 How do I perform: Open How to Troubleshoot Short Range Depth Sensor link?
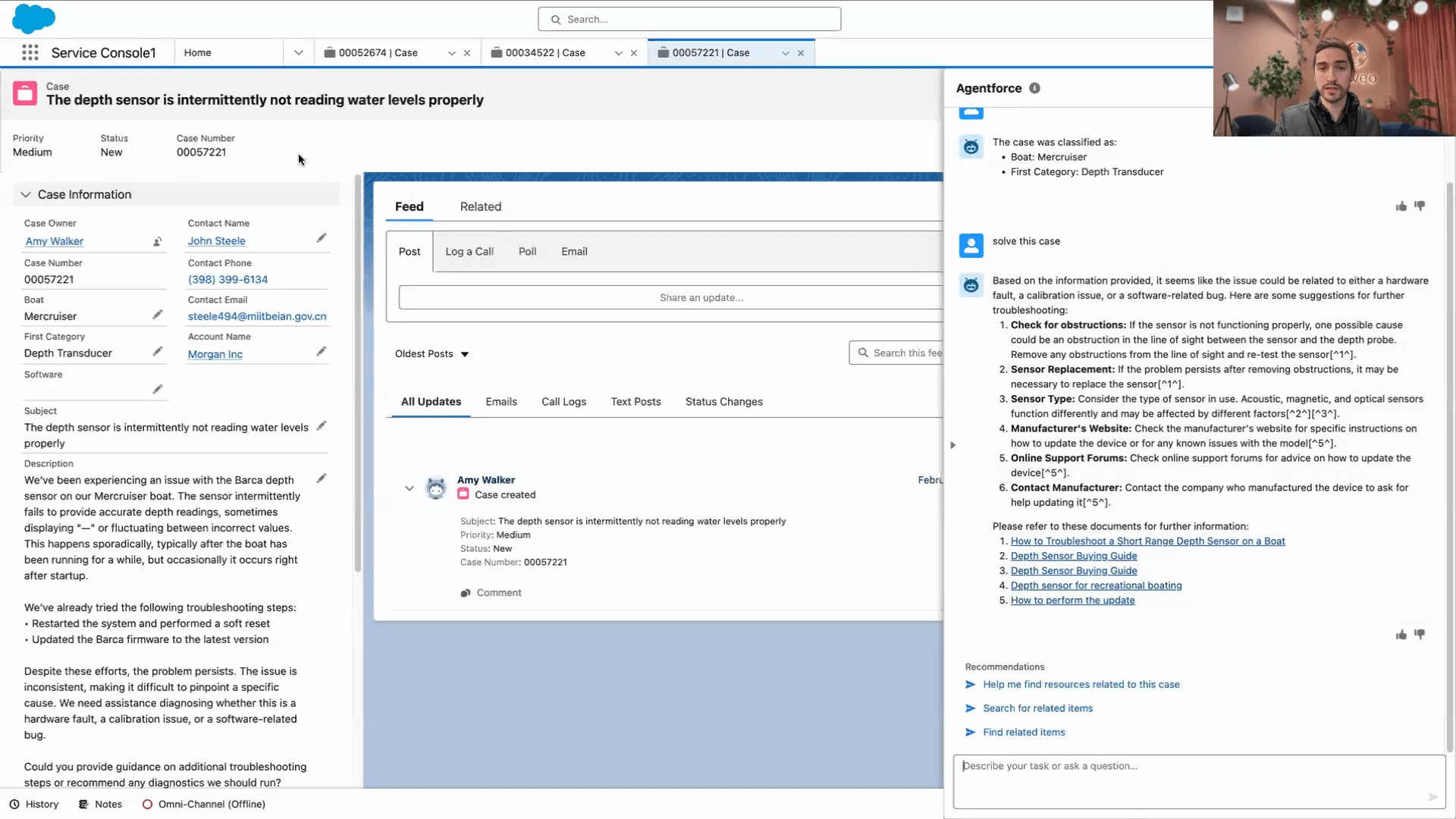[1148, 541]
